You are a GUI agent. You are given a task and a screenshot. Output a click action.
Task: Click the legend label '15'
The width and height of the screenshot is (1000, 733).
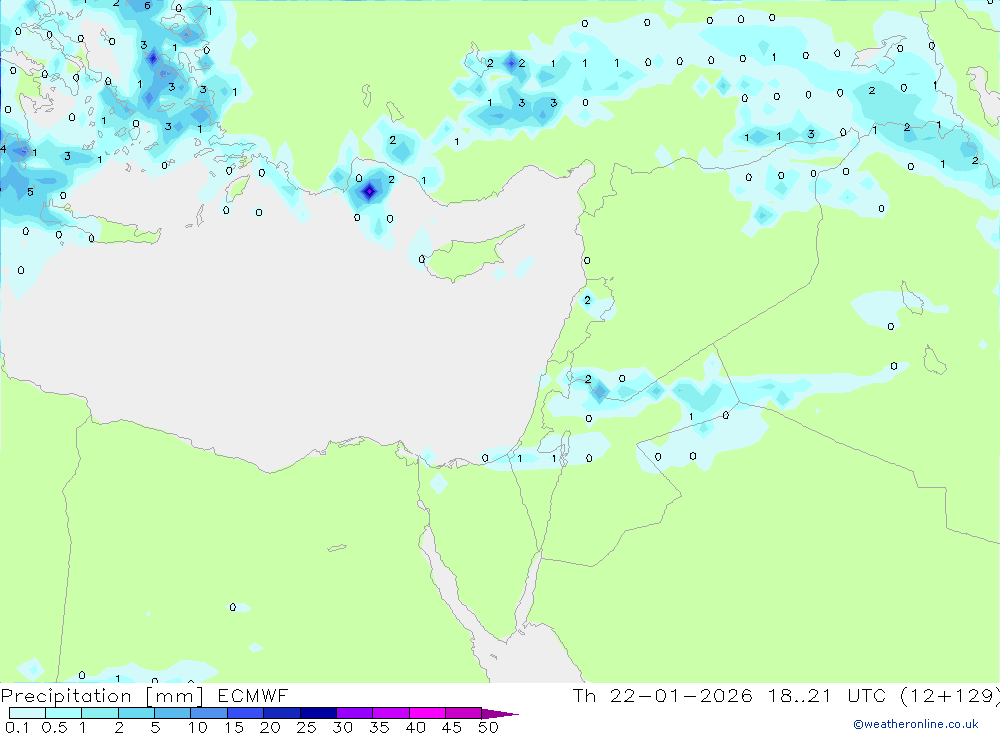(x=234, y=727)
